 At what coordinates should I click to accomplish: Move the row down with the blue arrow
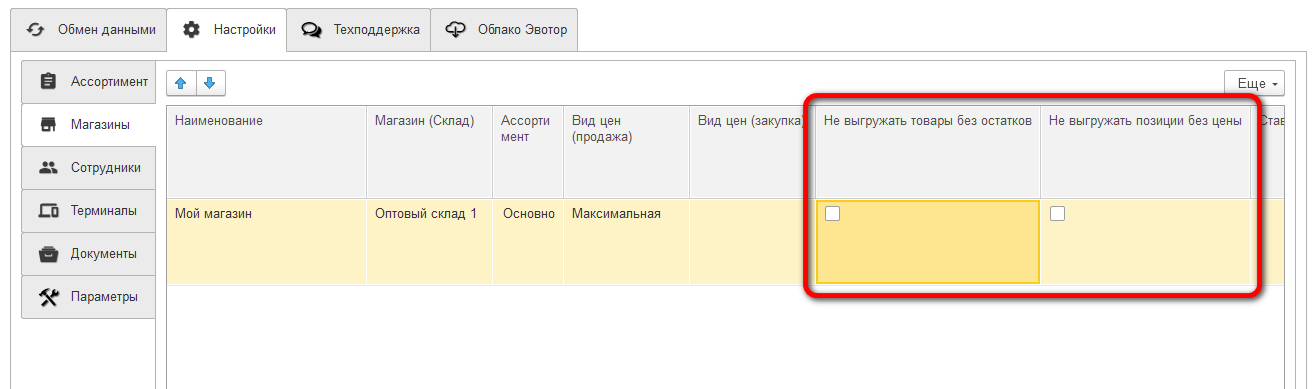click(x=211, y=83)
